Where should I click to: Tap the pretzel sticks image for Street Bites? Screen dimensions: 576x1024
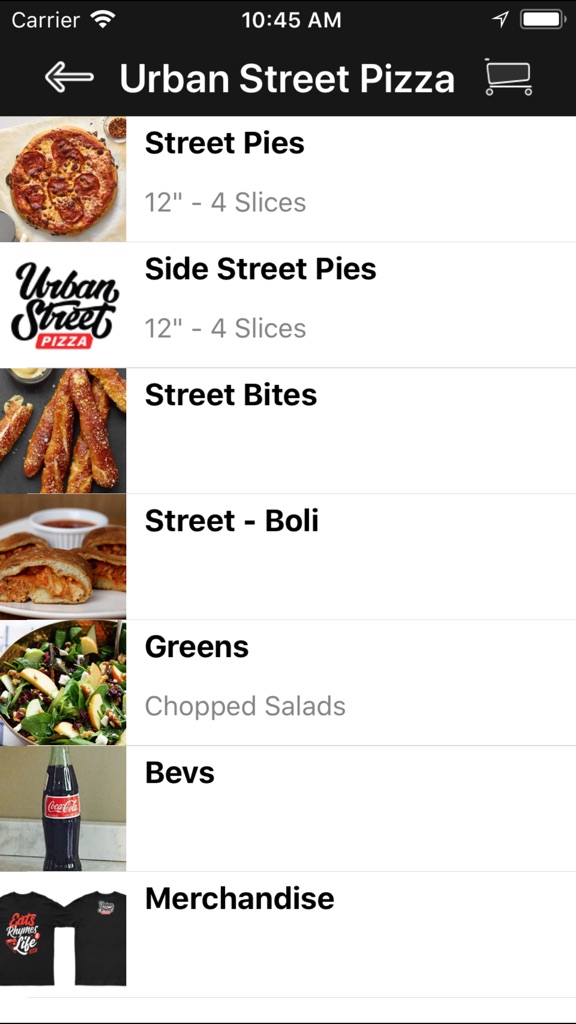point(62,429)
